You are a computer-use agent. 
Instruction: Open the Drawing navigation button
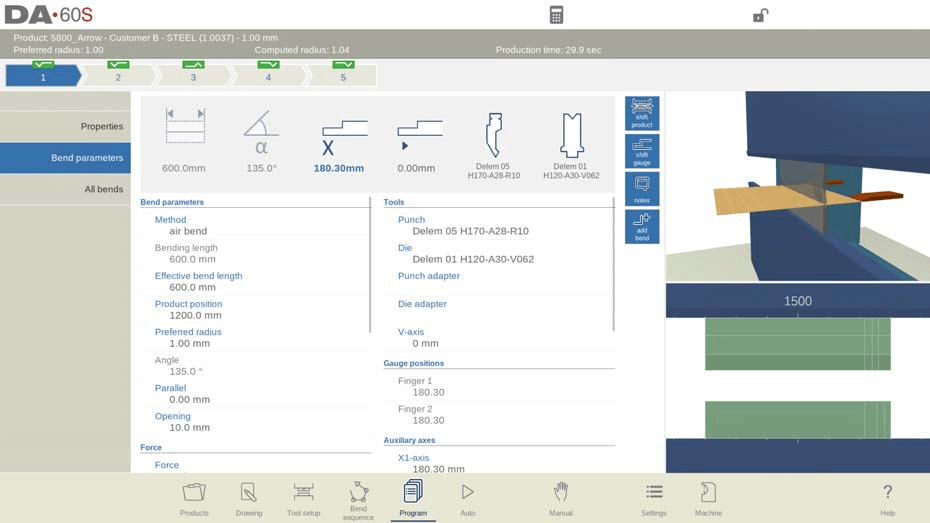click(x=249, y=499)
